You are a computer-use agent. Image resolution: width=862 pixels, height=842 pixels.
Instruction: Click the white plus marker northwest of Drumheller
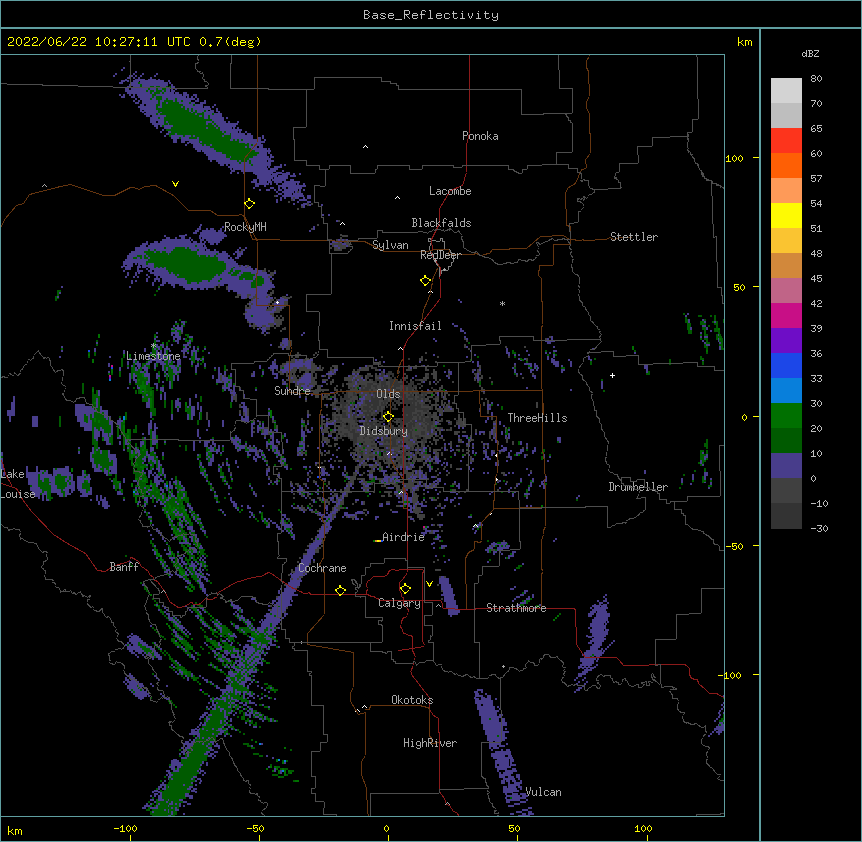612,375
